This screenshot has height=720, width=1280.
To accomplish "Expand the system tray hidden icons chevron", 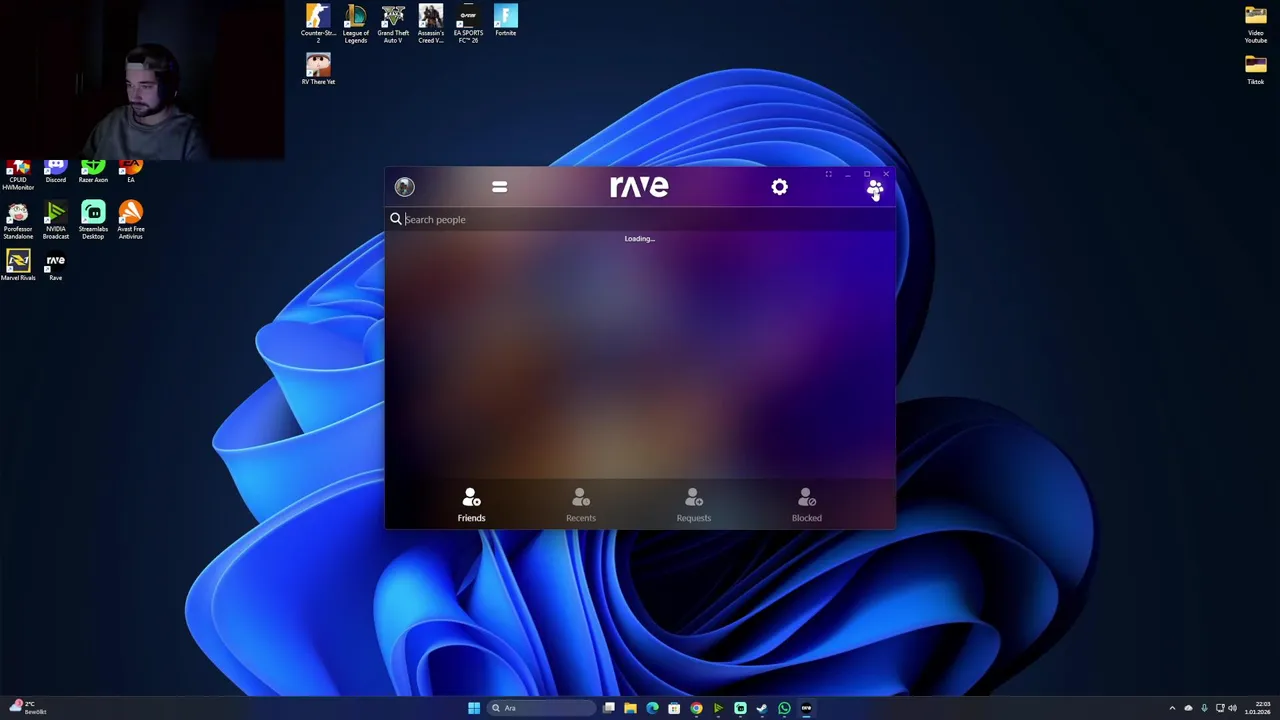I will point(1172,708).
